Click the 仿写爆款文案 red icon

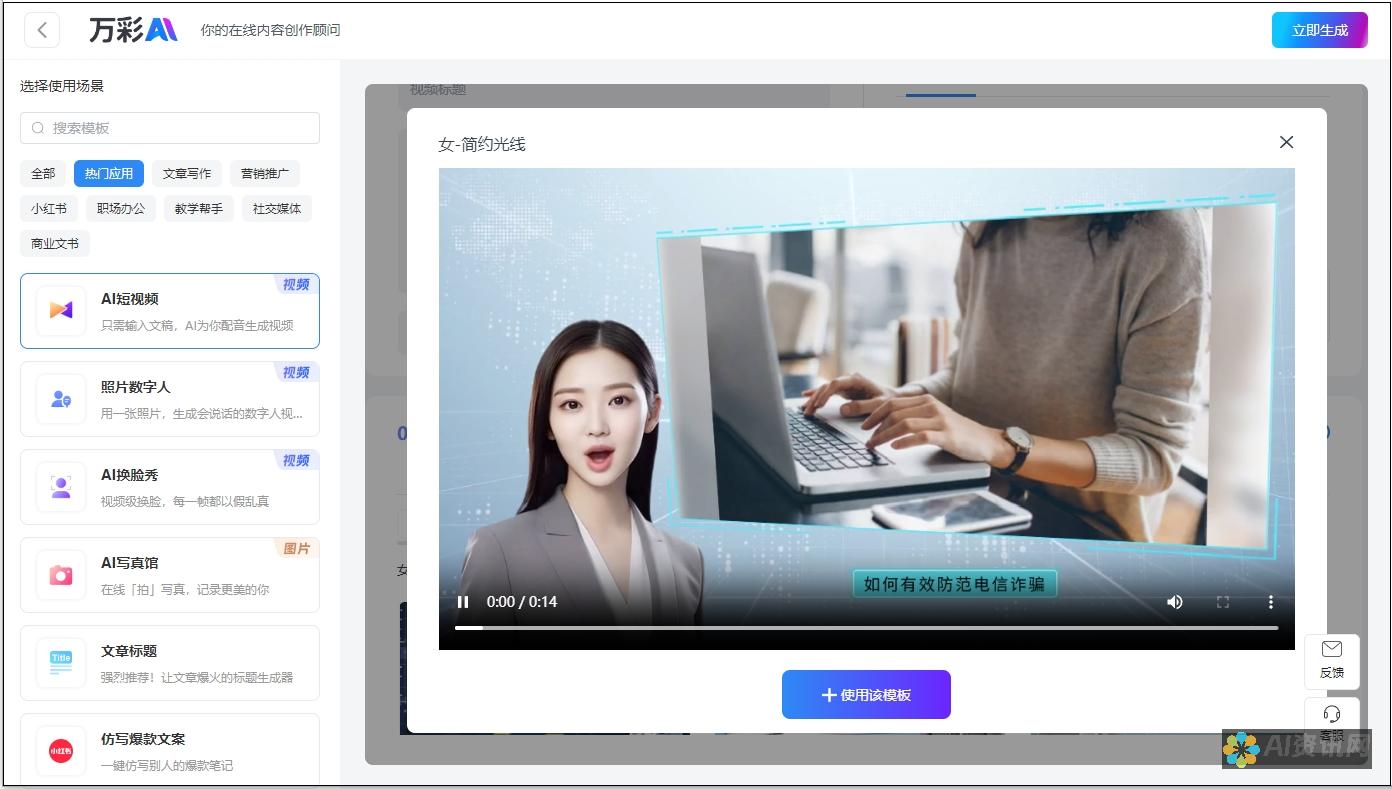61,751
